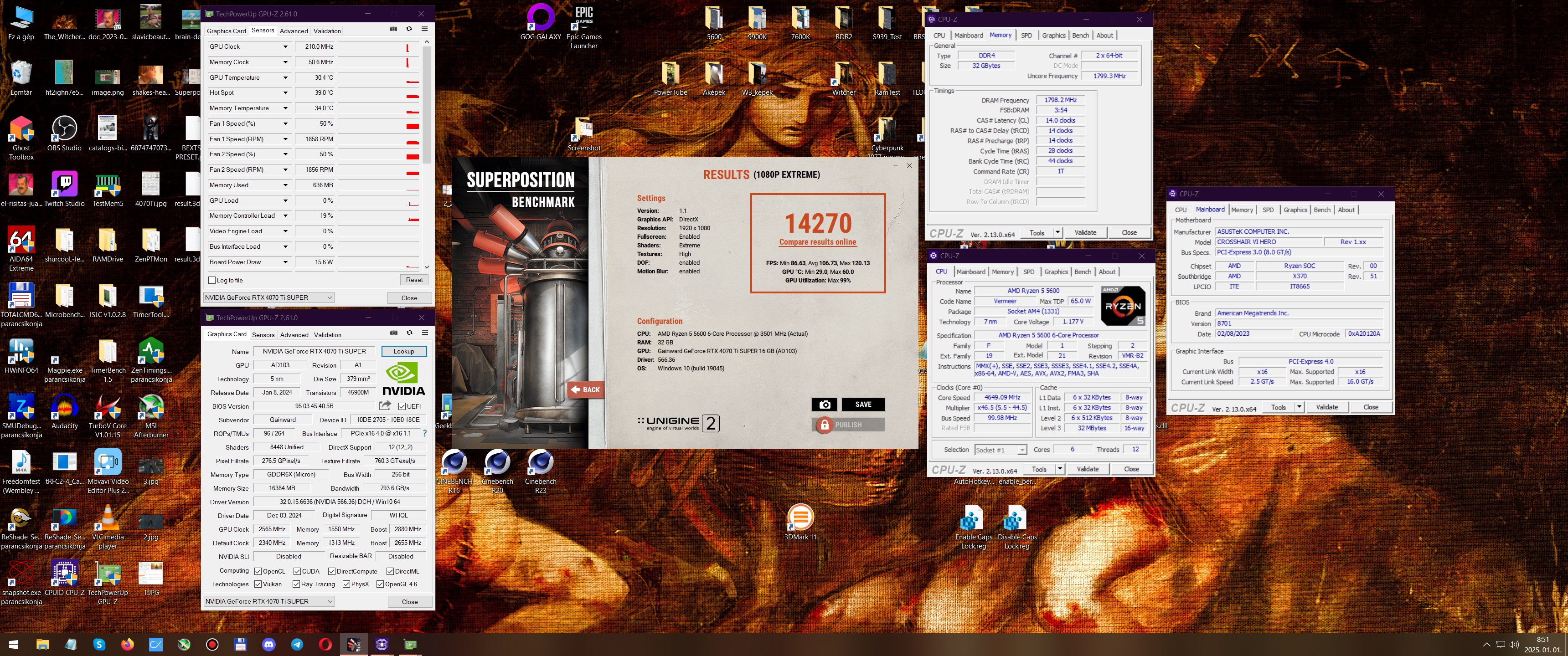Open AIDA64 Extreme desktop icon
The image size is (1568, 656).
pyautogui.click(x=21, y=249)
